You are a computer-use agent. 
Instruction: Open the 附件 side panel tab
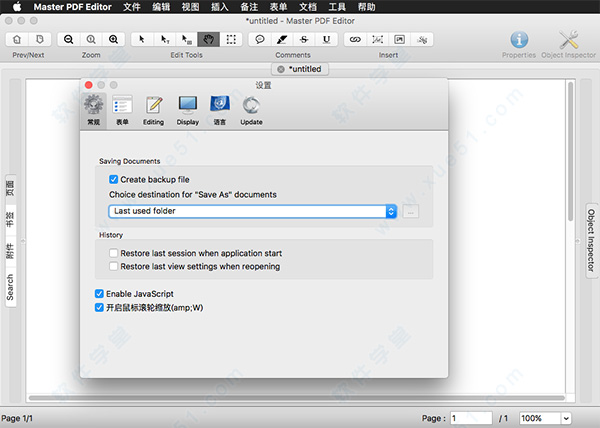coord(10,251)
